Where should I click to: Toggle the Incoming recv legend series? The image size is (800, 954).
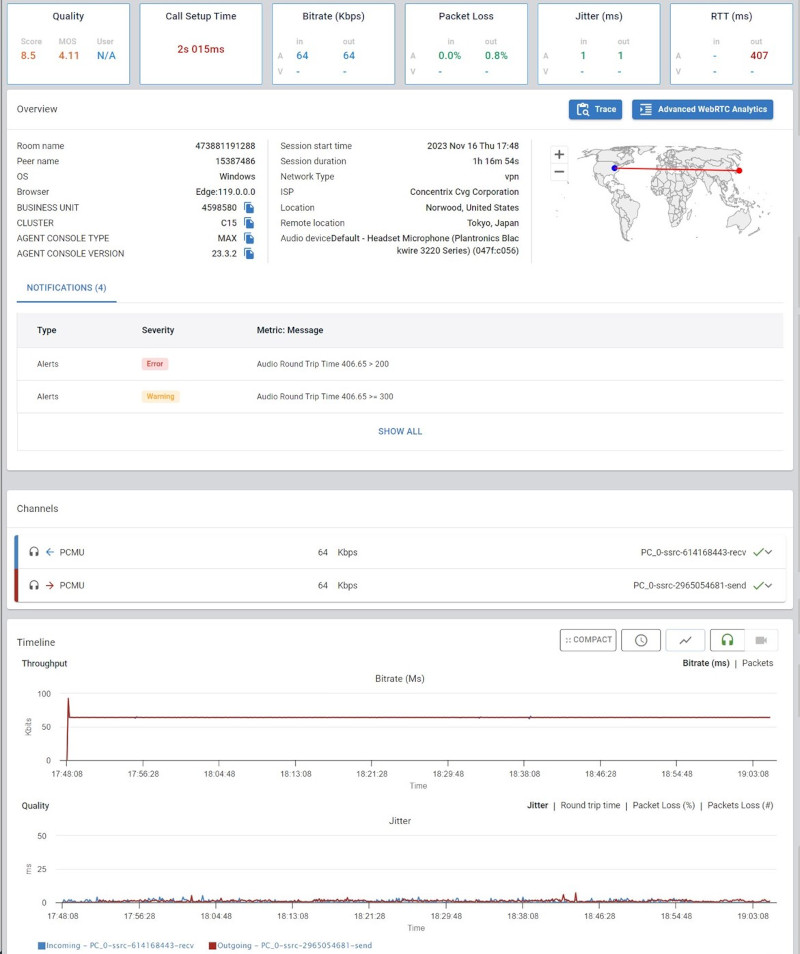click(116, 945)
